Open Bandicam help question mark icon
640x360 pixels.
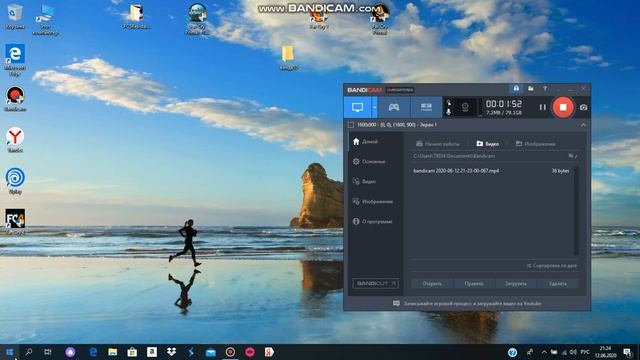click(x=545, y=89)
